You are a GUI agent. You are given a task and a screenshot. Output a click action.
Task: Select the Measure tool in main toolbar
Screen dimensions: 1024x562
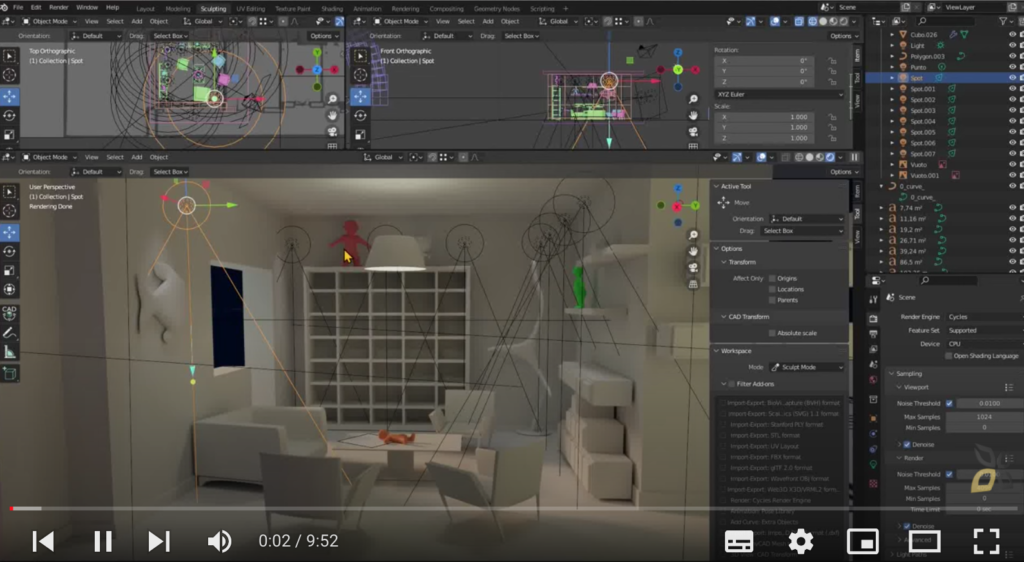click(x=9, y=352)
